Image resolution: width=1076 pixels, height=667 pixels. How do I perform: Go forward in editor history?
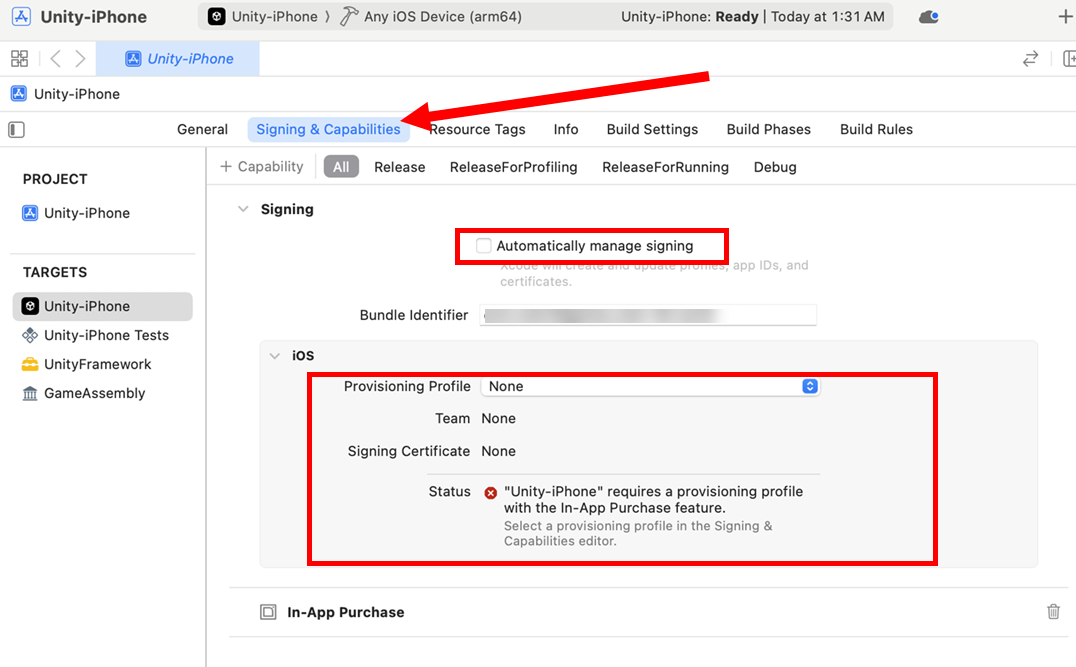[x=80, y=58]
